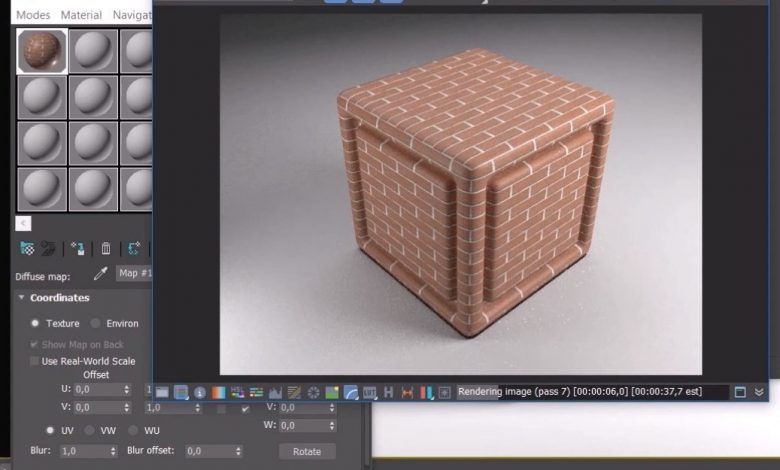Select the Environ radio button
The image size is (780, 470).
[96, 323]
